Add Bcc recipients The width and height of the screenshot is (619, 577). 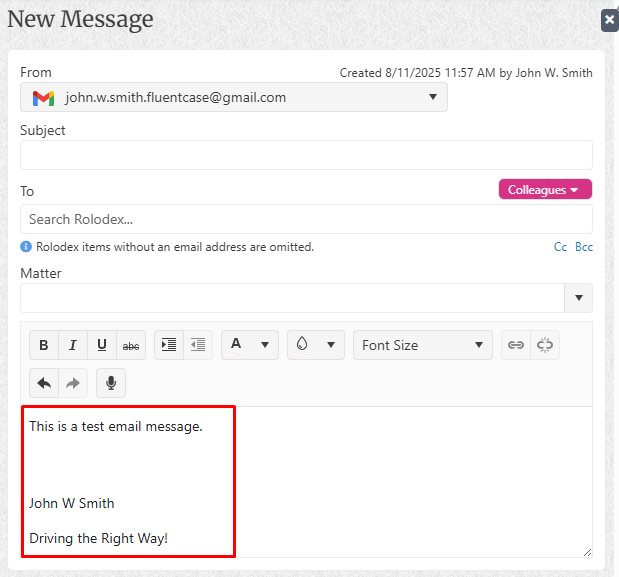point(584,247)
